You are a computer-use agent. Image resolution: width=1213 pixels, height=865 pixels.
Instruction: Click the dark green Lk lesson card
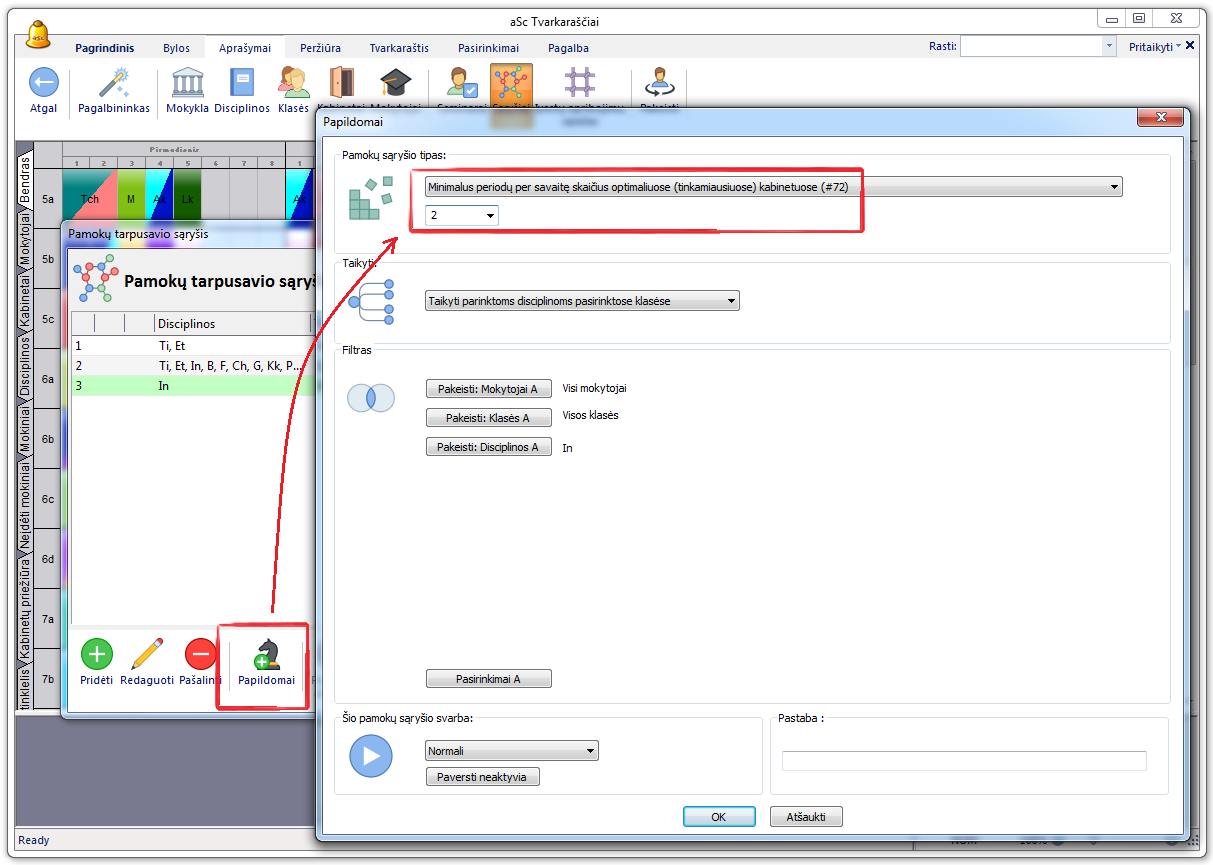coord(187,199)
